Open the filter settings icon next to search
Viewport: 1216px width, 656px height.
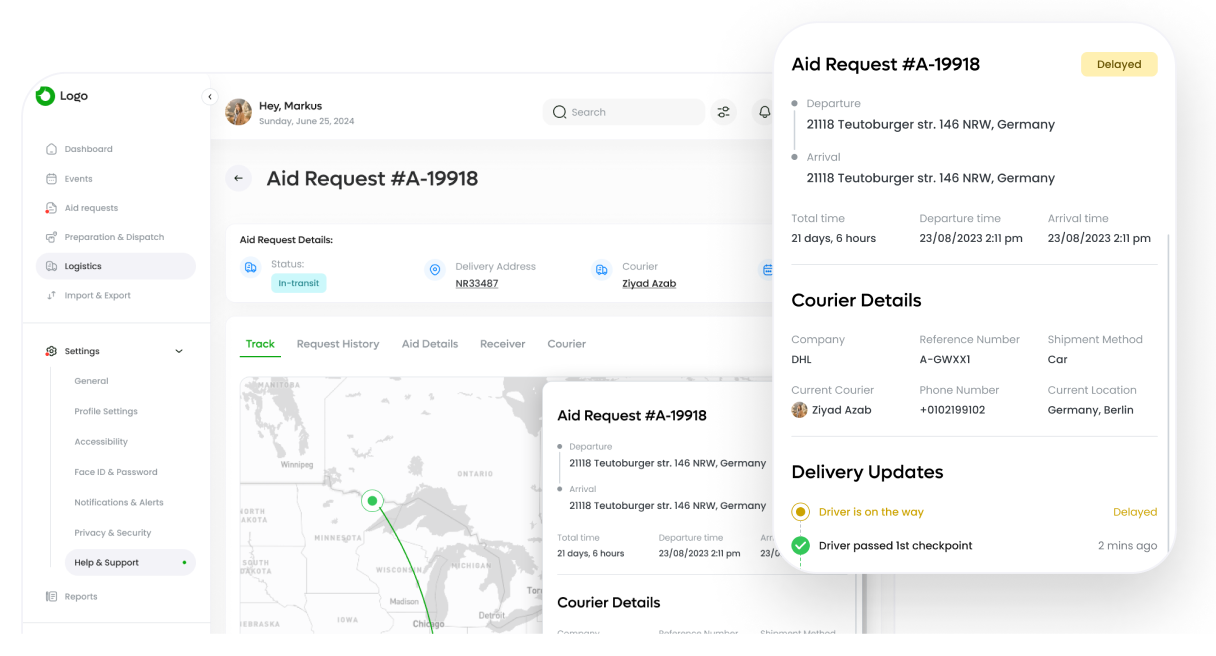click(723, 112)
